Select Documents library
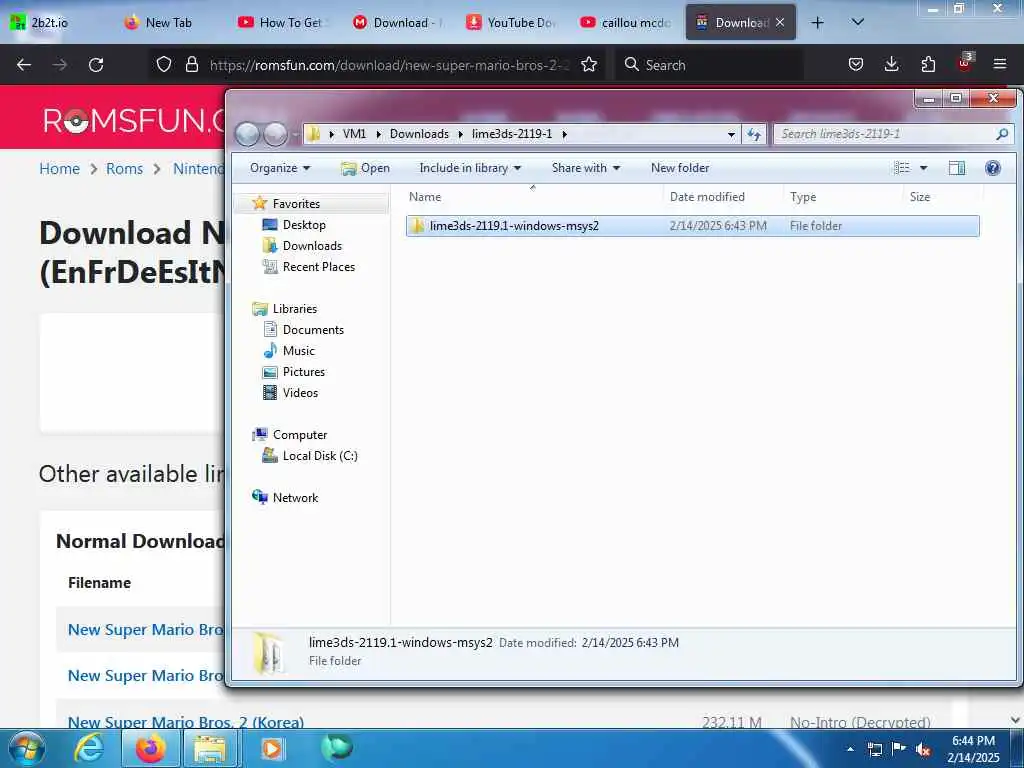 [313, 330]
